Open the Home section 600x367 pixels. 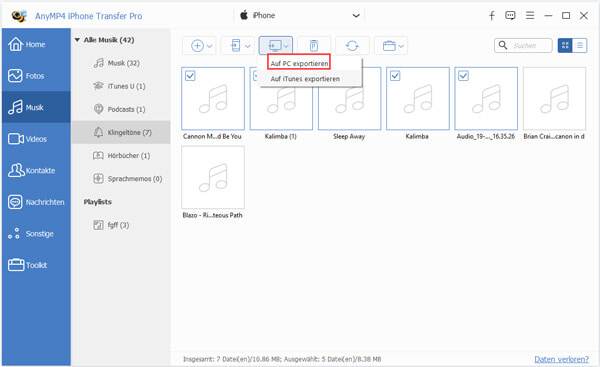pyautogui.click(x=36, y=44)
